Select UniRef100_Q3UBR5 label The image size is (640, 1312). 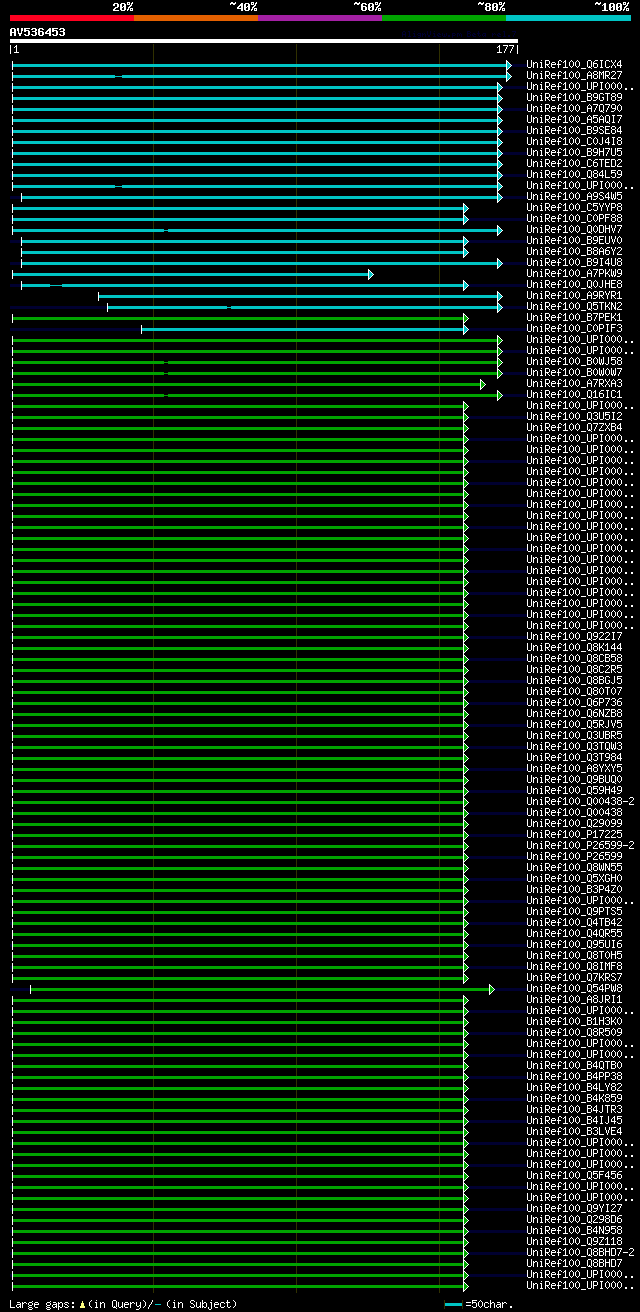[574, 735]
